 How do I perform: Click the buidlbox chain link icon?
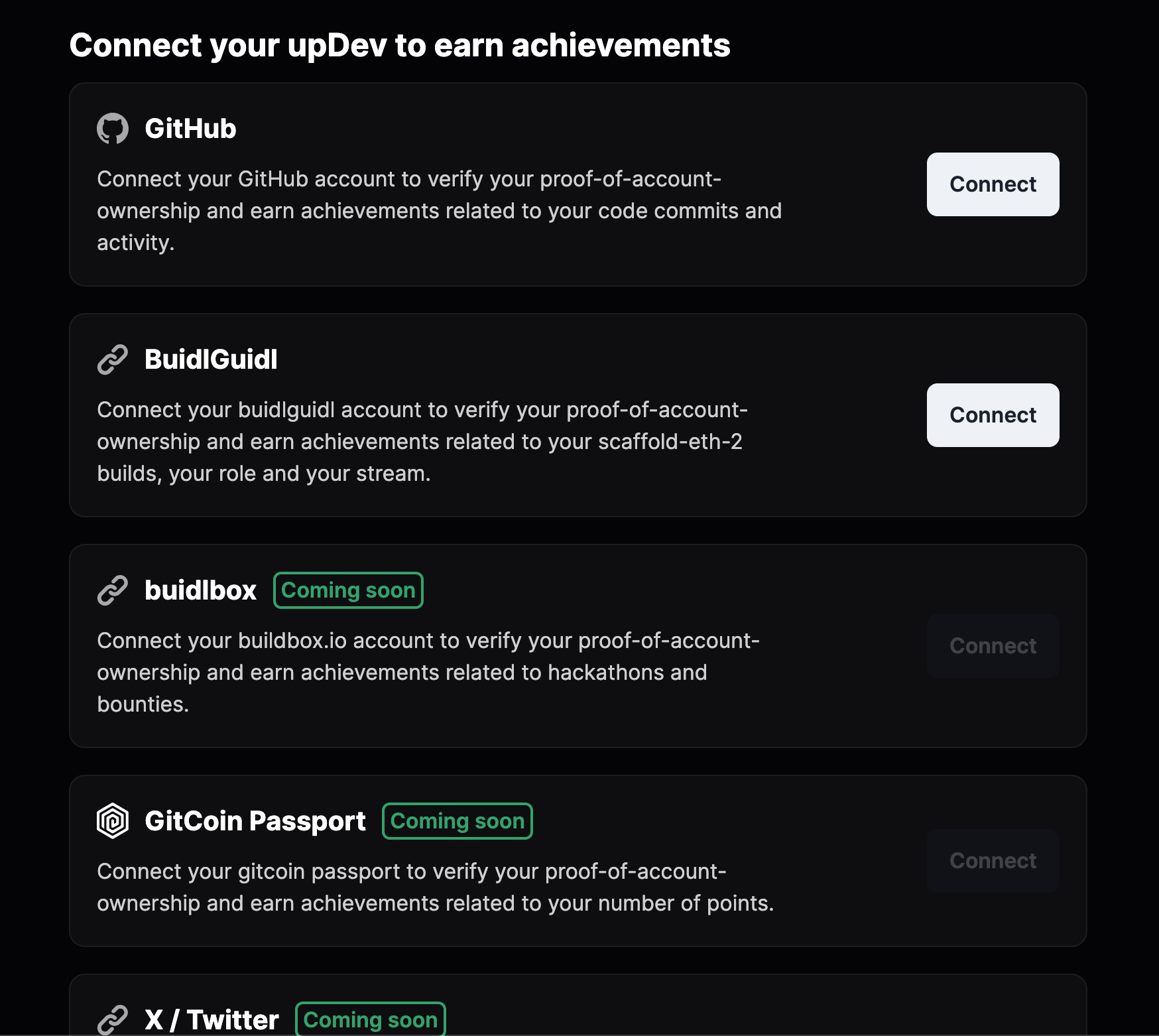click(113, 590)
